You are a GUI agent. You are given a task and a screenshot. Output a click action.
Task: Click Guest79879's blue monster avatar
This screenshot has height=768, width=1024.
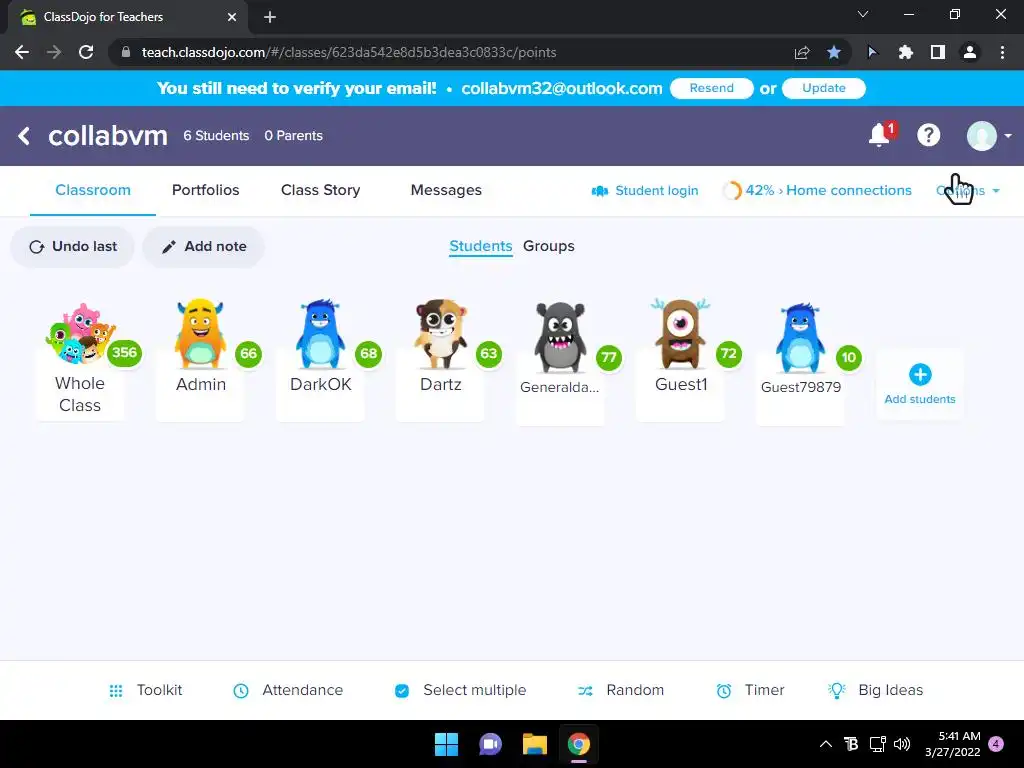tap(800, 338)
